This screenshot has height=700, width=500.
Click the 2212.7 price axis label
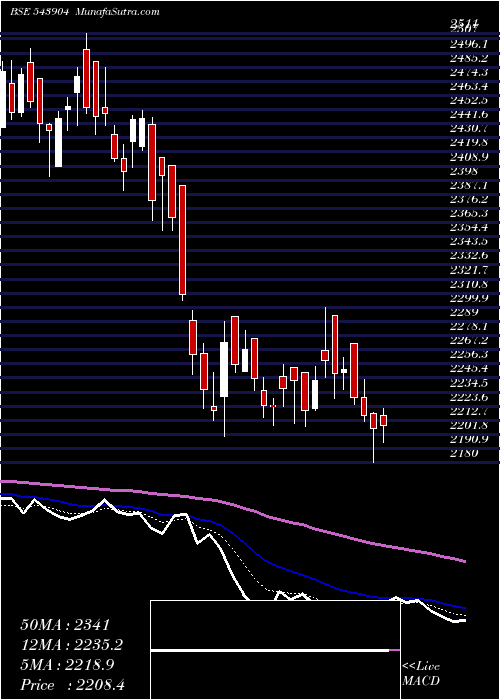tap(469, 411)
